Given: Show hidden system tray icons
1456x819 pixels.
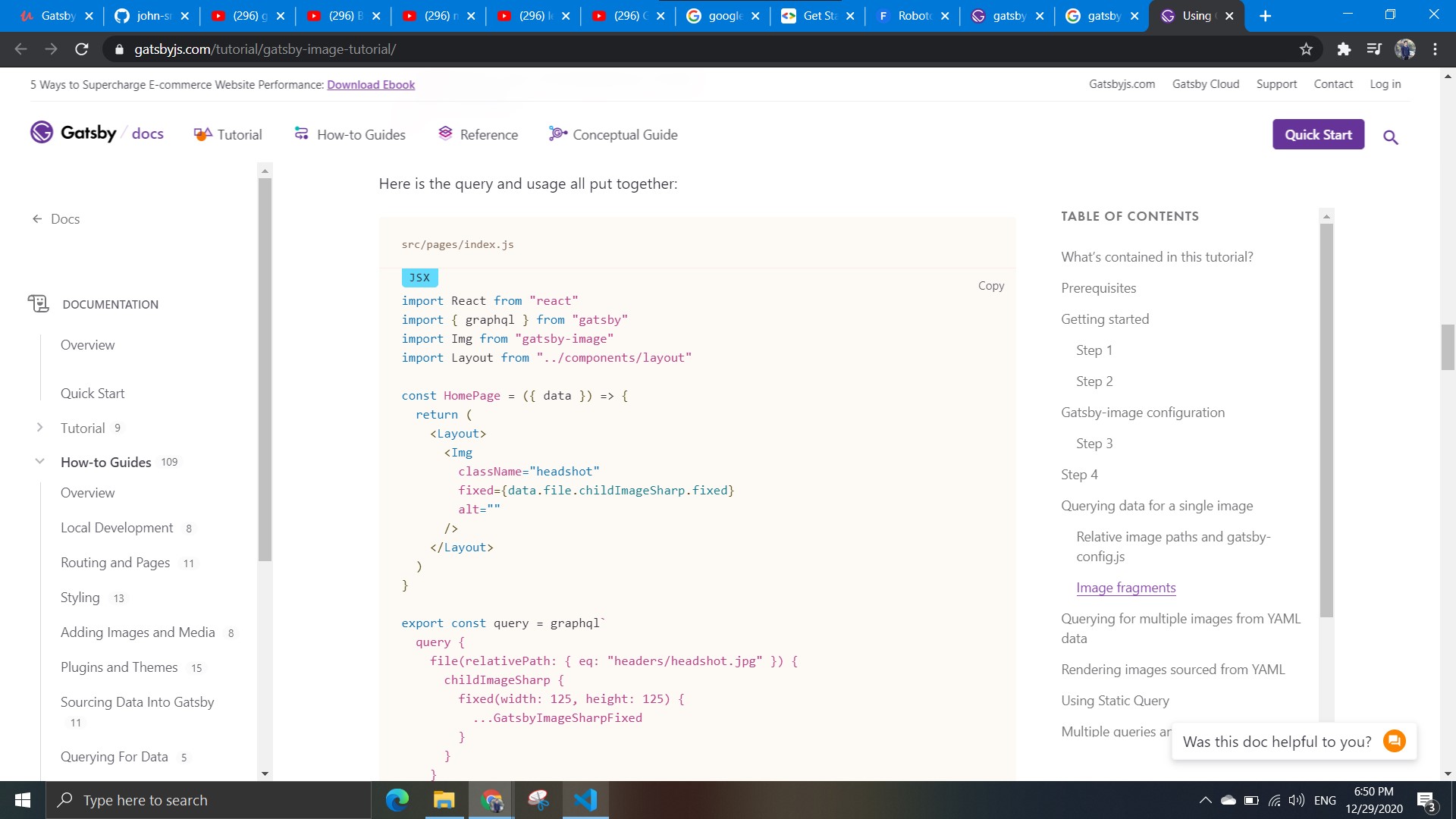Looking at the screenshot, I should click(1205, 800).
